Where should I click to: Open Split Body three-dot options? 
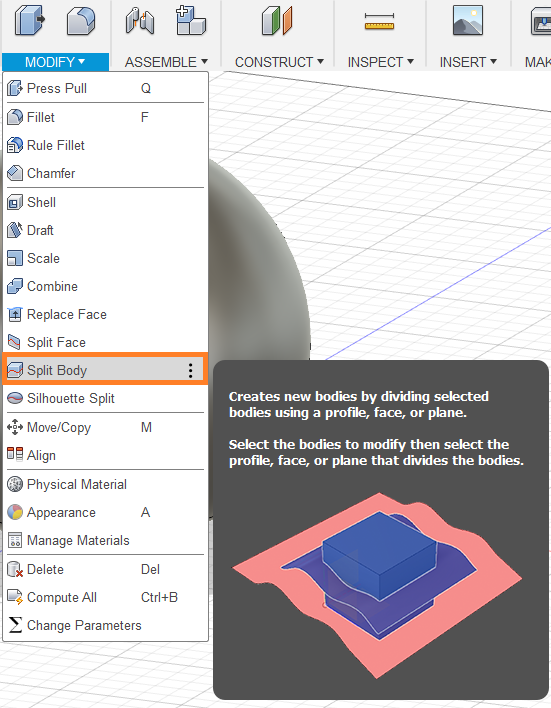click(x=191, y=370)
